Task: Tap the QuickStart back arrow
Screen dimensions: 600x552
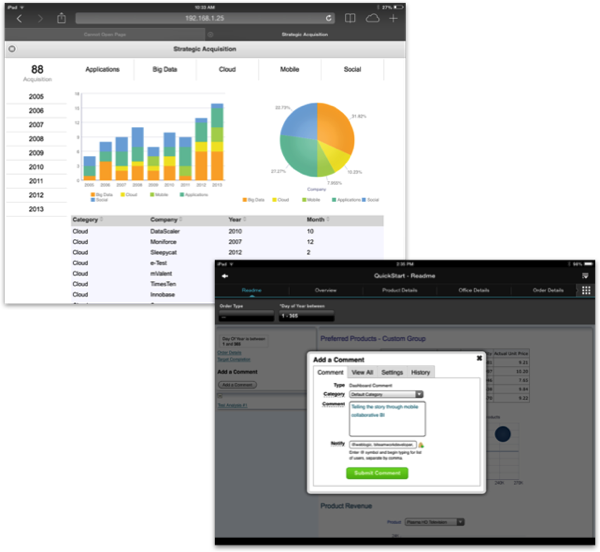Action: [225, 276]
